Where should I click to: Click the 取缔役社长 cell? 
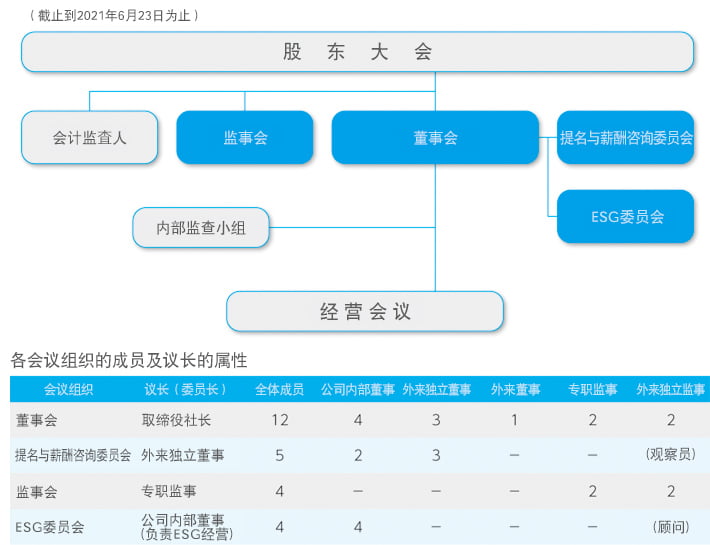tap(176, 420)
